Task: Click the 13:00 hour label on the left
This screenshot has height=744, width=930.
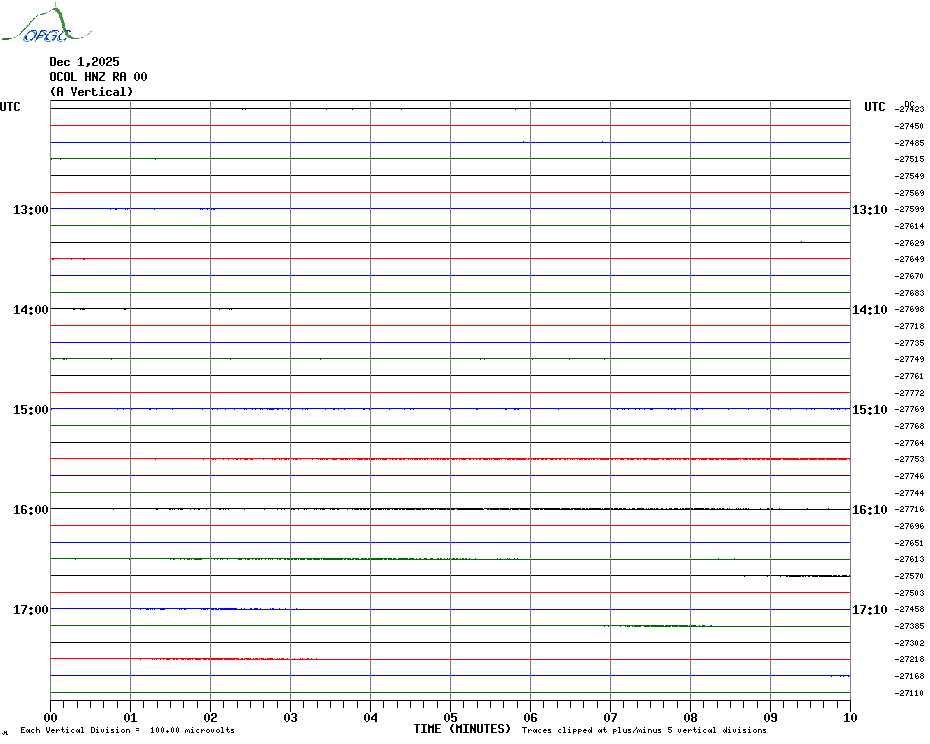Action: [x=30, y=210]
